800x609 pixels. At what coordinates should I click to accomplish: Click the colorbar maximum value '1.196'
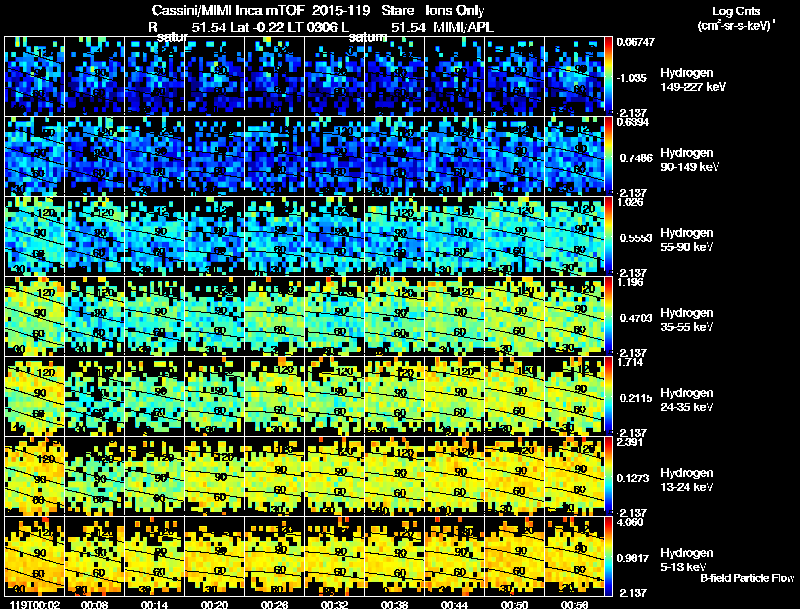(x=631, y=283)
